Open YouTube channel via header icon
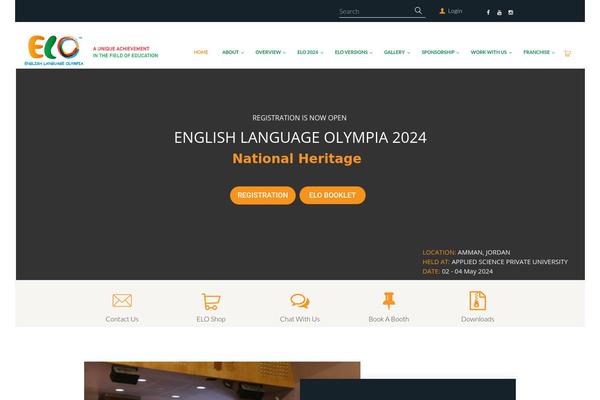Screen dimensions: 600x400 tap(499, 12)
